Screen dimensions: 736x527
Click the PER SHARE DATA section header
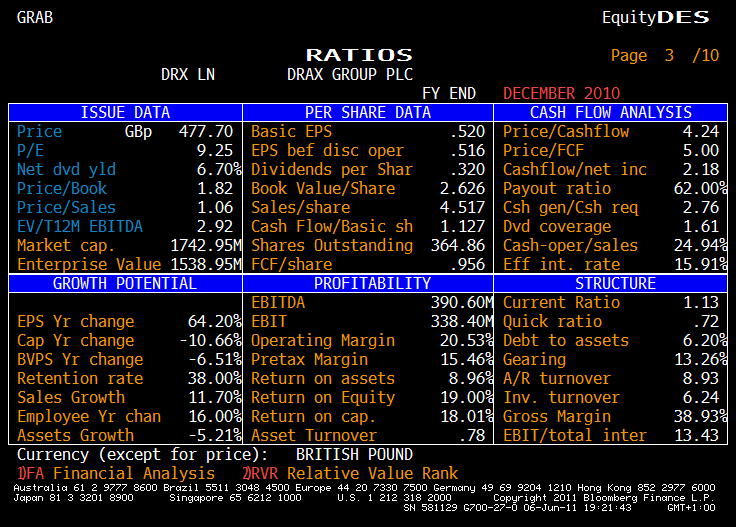[368, 113]
